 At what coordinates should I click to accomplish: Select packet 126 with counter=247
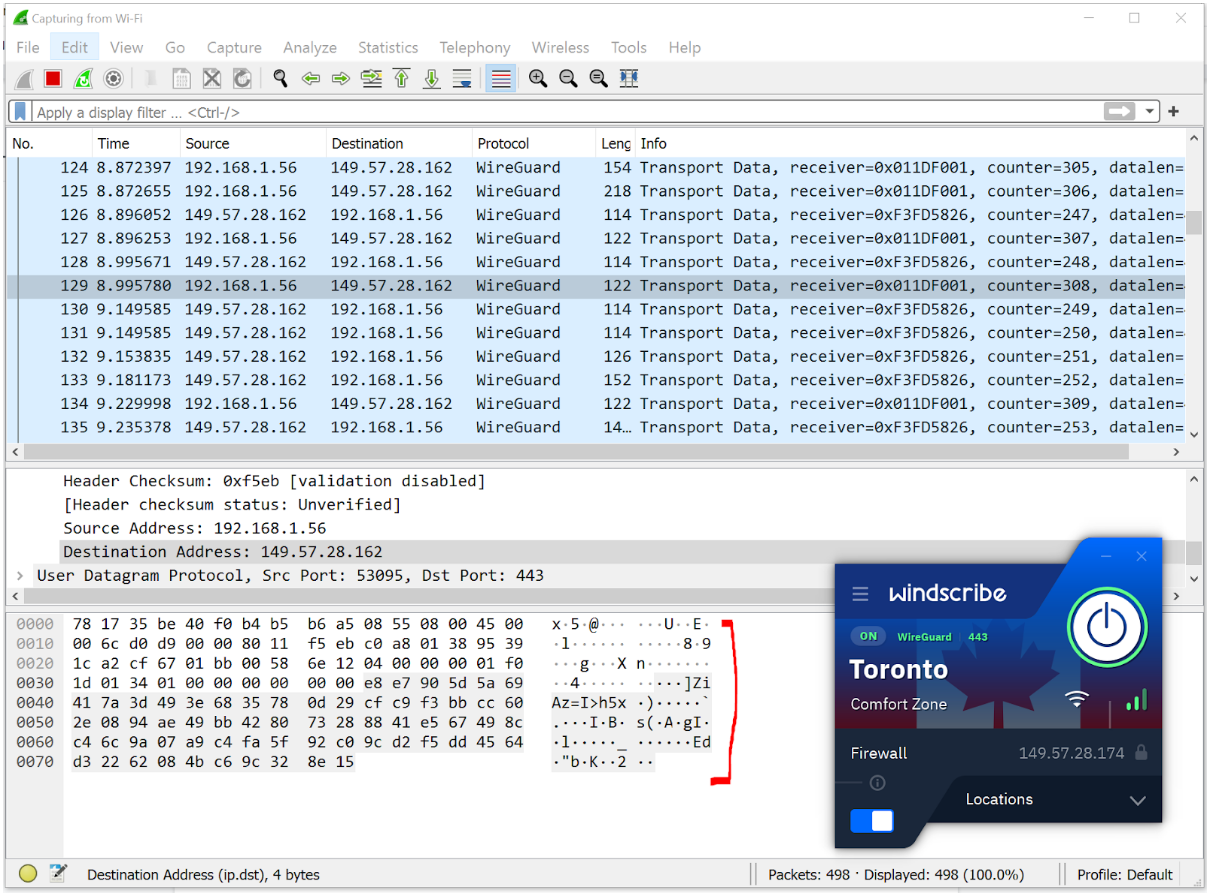click(596, 215)
